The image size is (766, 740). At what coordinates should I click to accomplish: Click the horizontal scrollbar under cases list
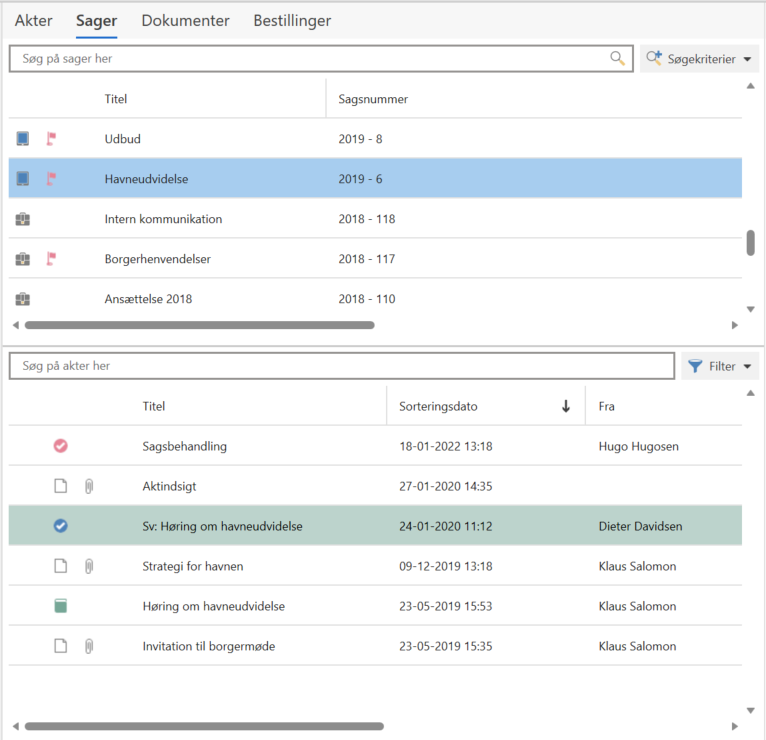point(199,325)
